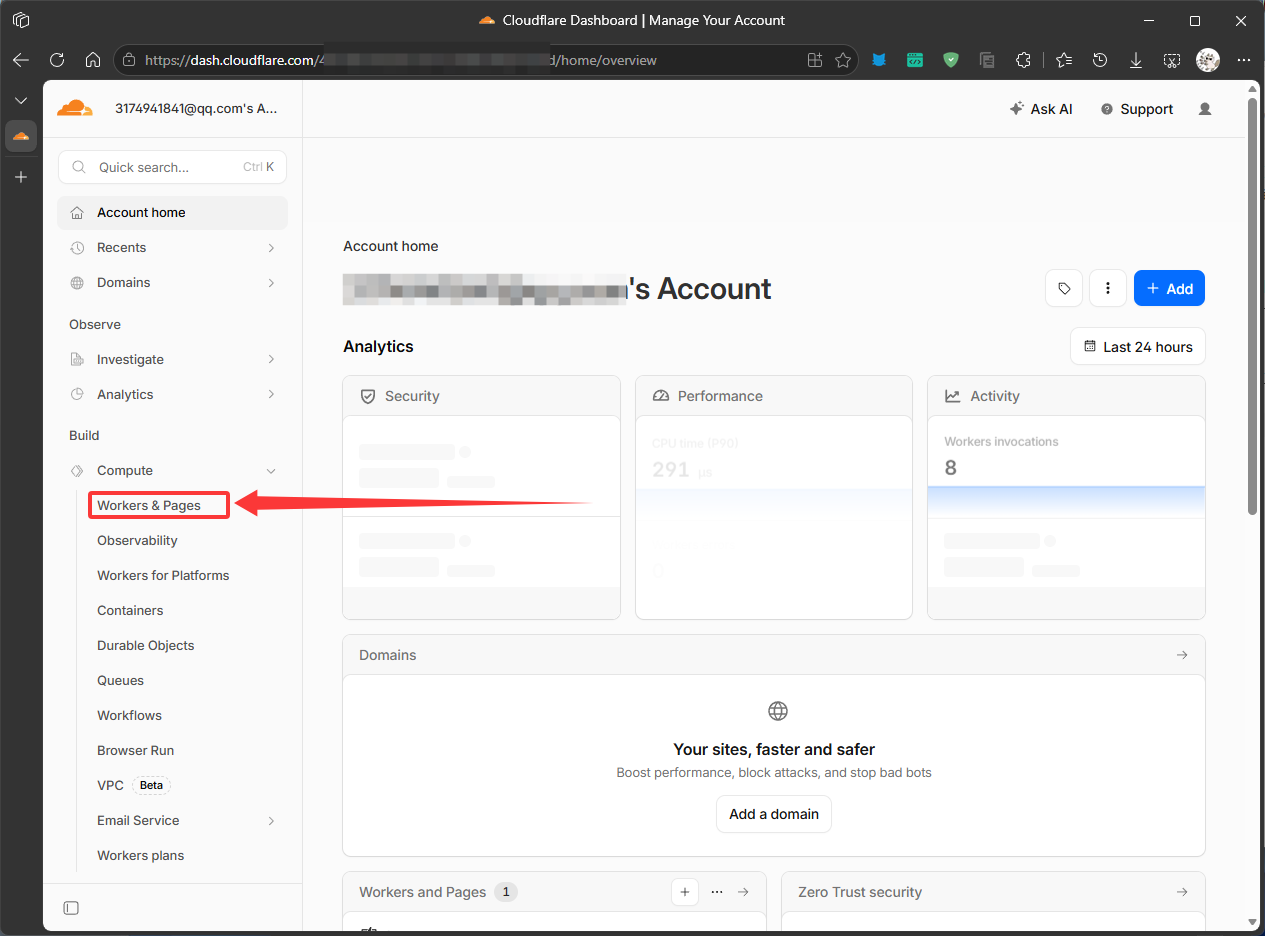
Task: Click the Investigate icon
Action: coord(77,359)
